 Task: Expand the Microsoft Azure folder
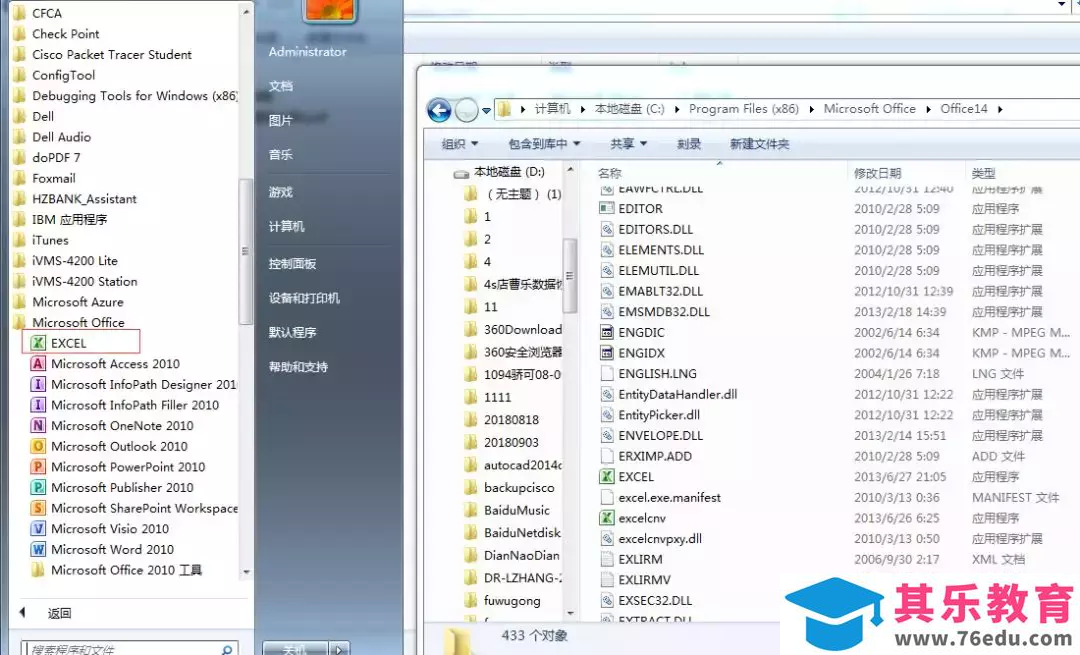[68, 302]
